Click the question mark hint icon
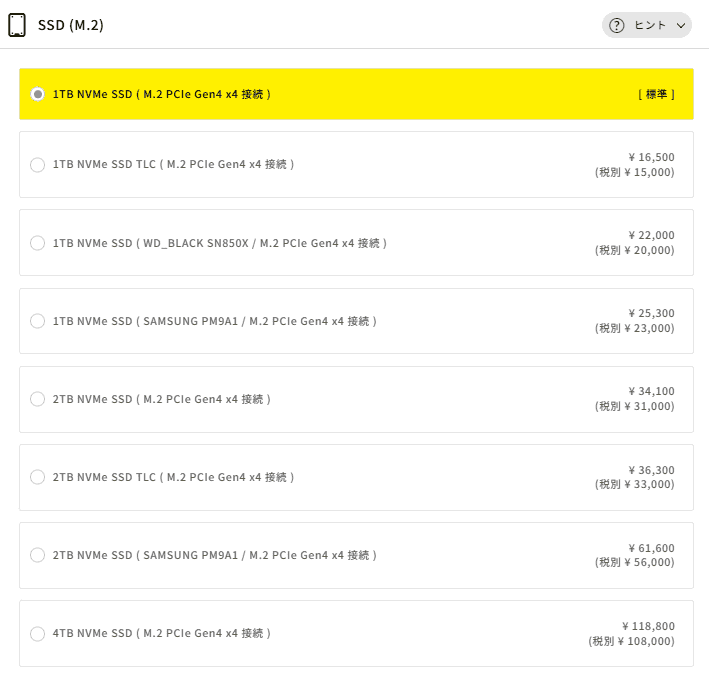 617,25
